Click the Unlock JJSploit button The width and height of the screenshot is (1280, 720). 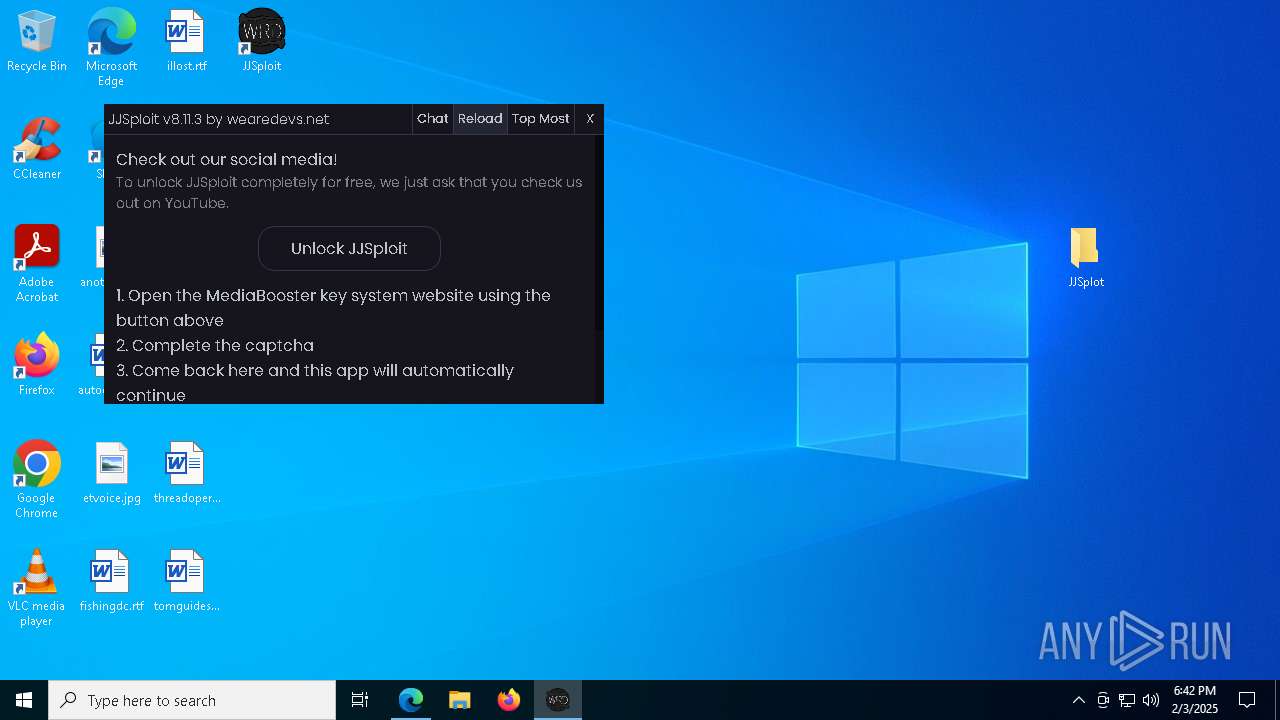pos(349,248)
